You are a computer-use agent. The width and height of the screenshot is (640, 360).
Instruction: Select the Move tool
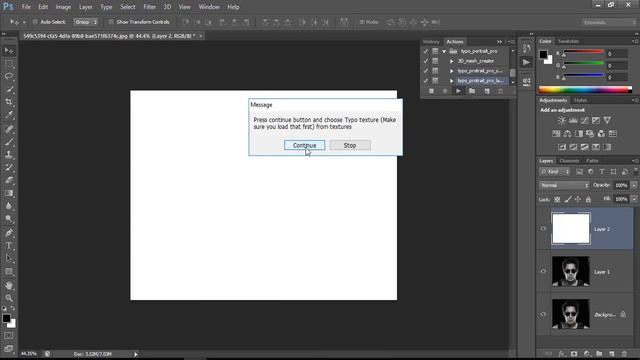click(x=9, y=51)
